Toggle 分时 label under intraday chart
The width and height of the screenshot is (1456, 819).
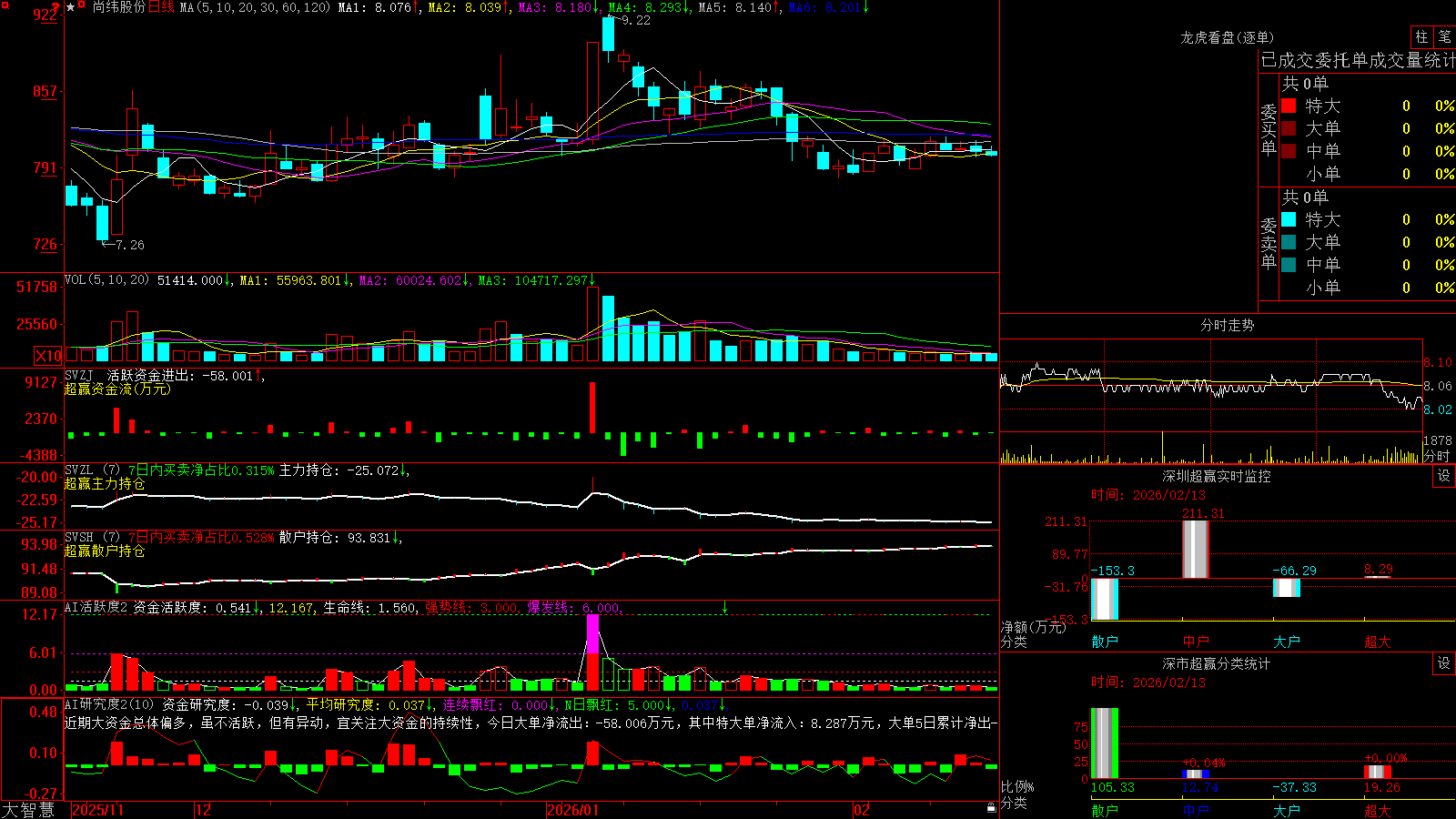tap(1437, 455)
